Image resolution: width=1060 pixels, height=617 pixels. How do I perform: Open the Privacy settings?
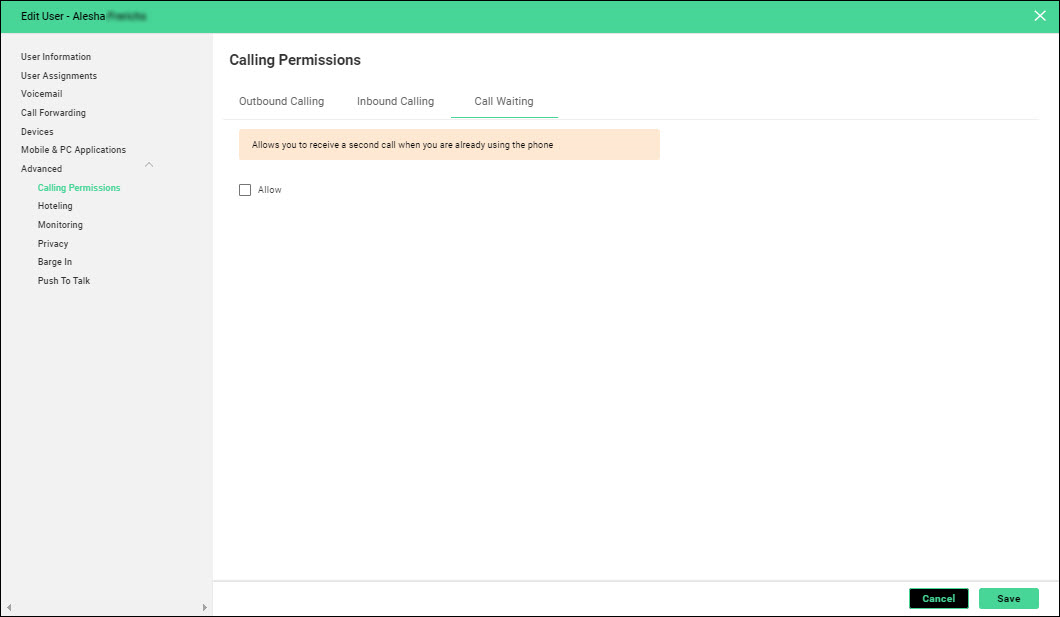53,244
